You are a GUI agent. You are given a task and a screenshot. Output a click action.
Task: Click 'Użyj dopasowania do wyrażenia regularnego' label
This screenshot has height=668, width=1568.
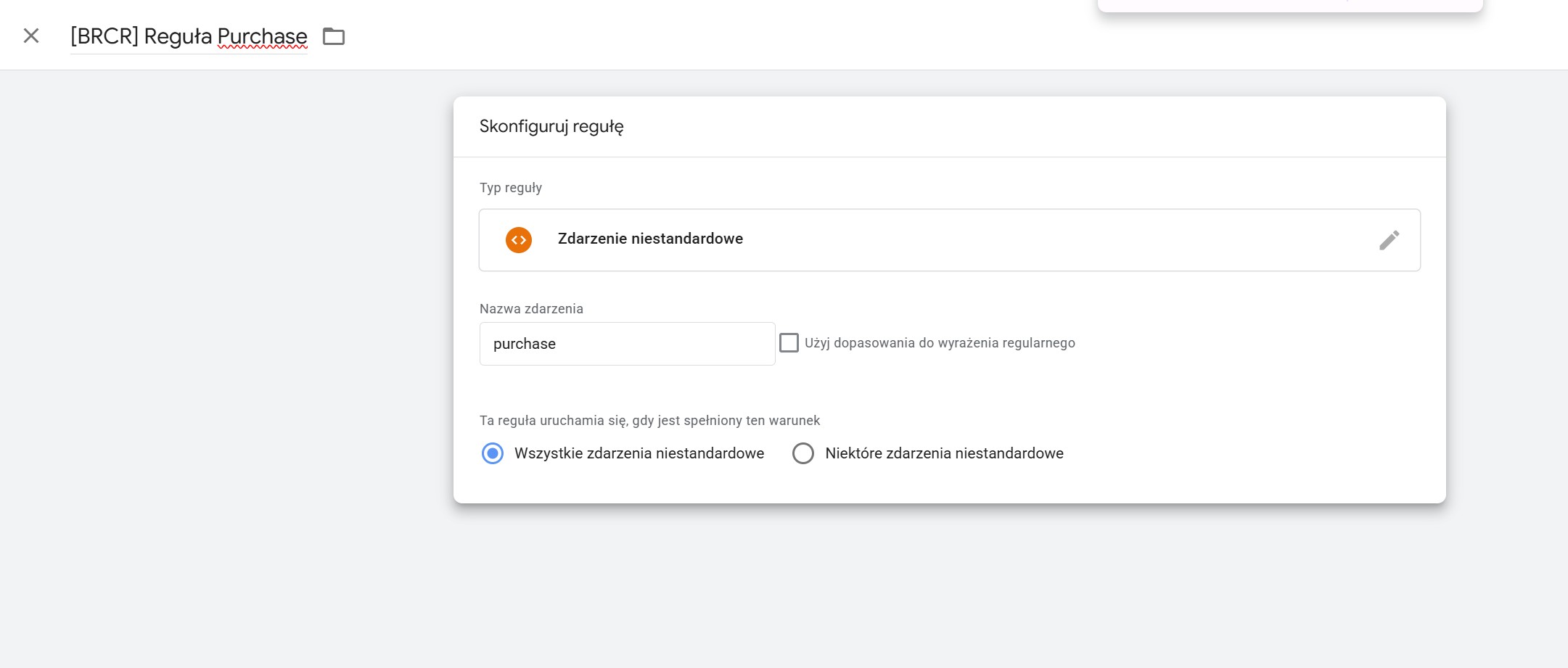point(940,343)
